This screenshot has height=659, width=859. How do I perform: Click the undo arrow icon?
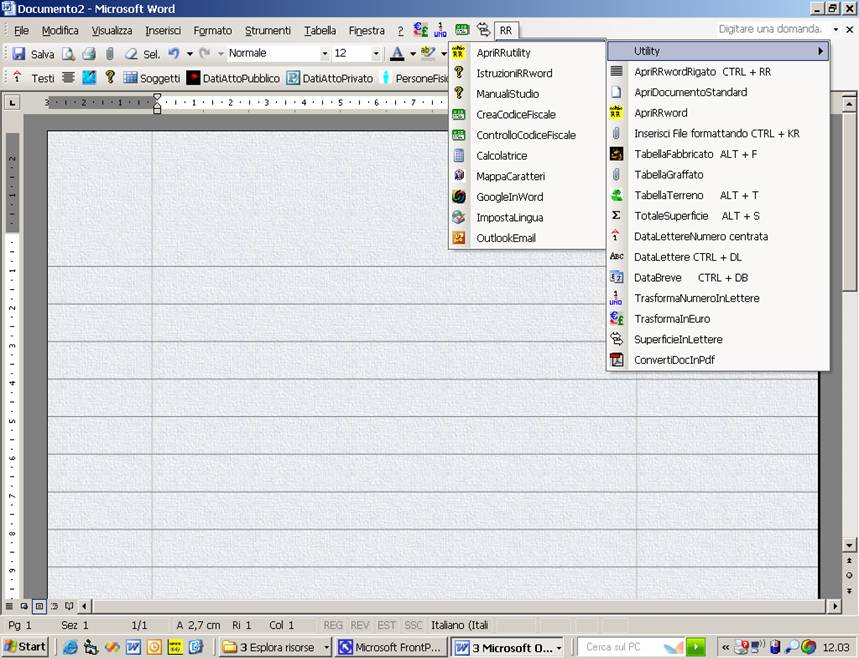pos(174,53)
